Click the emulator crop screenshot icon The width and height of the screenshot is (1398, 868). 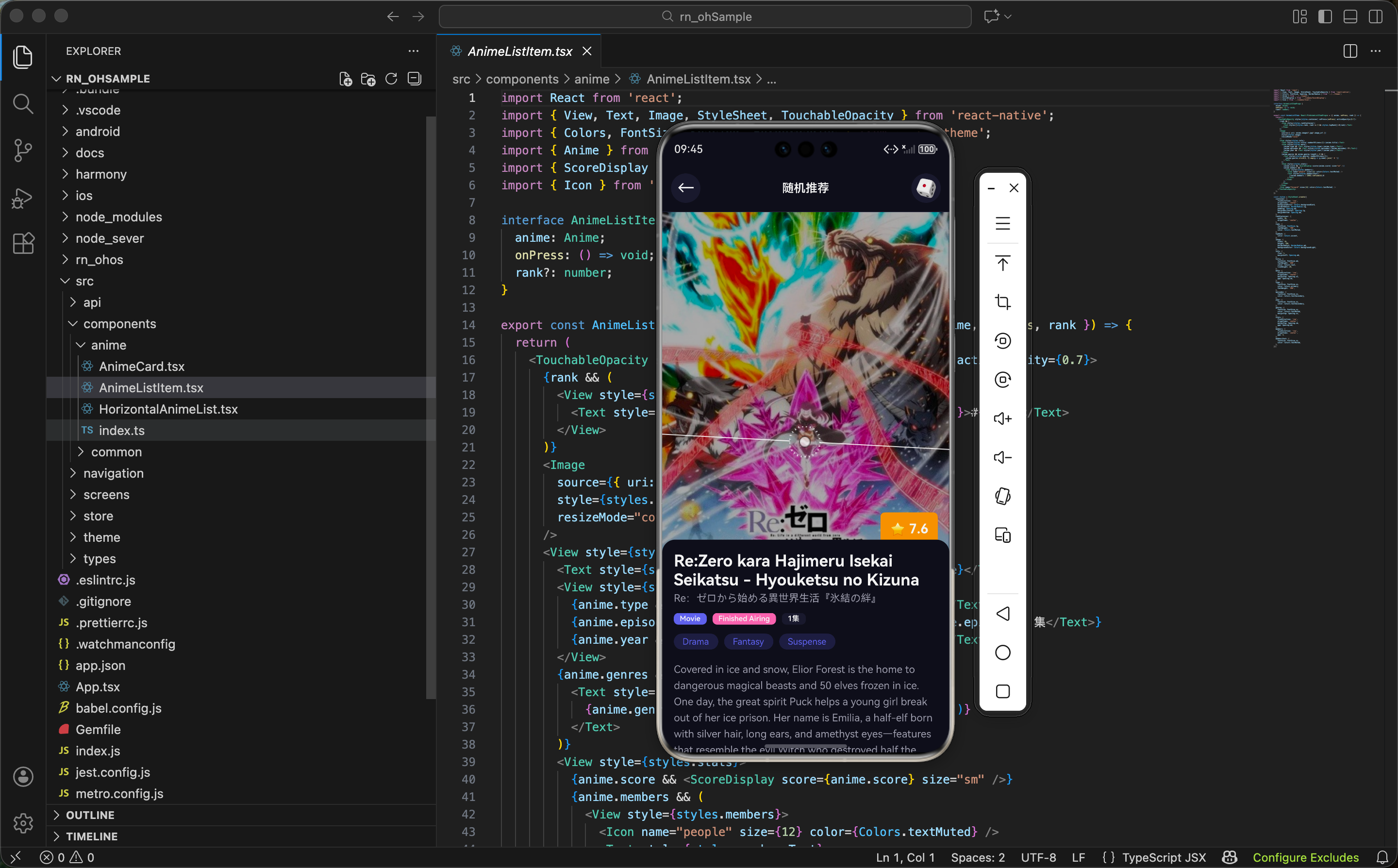1002,302
